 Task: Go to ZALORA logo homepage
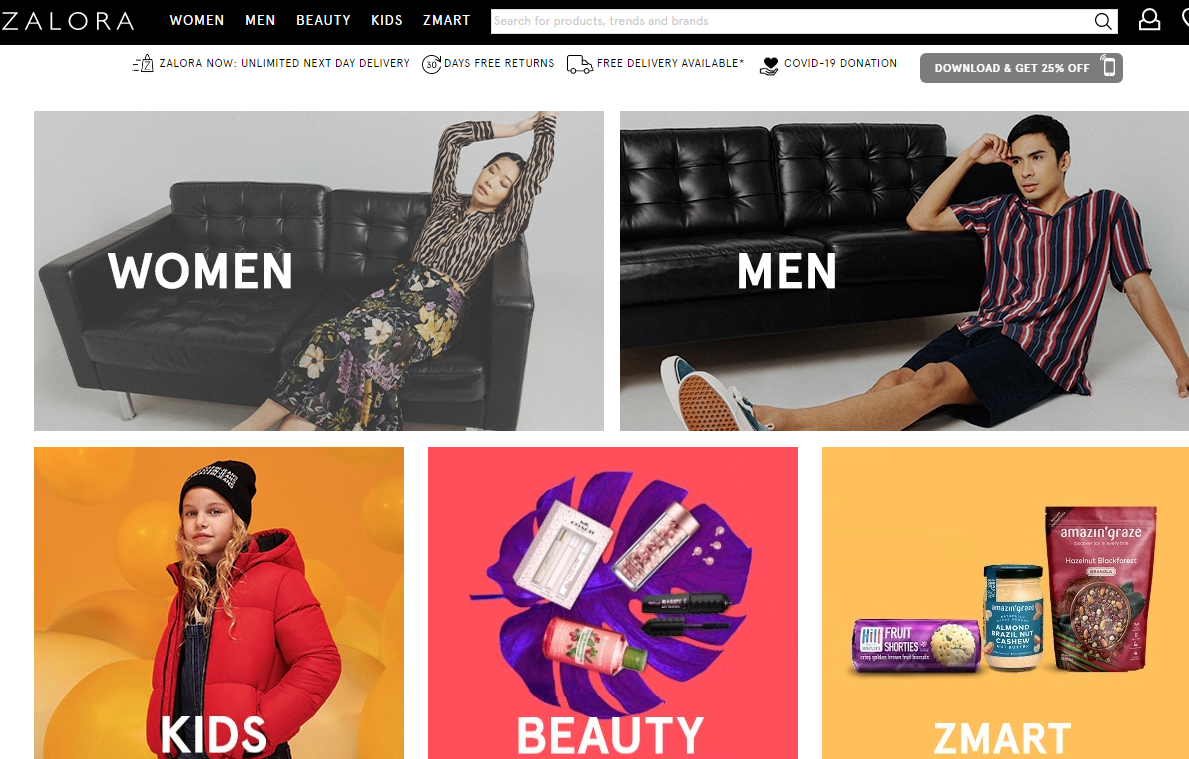click(67, 20)
